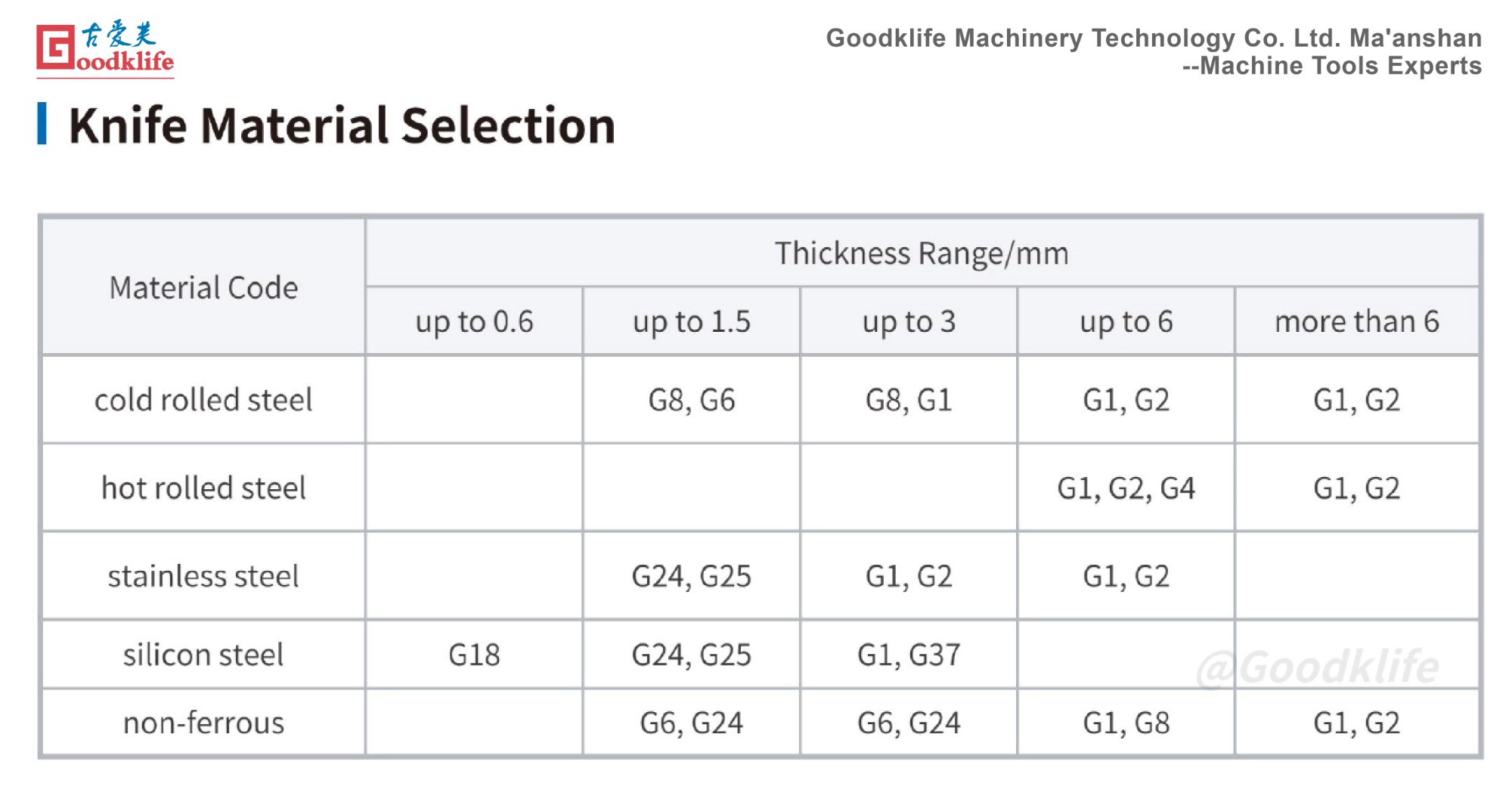Click the blue bar beside the title
Screen dimensions: 1512x790
42,124
